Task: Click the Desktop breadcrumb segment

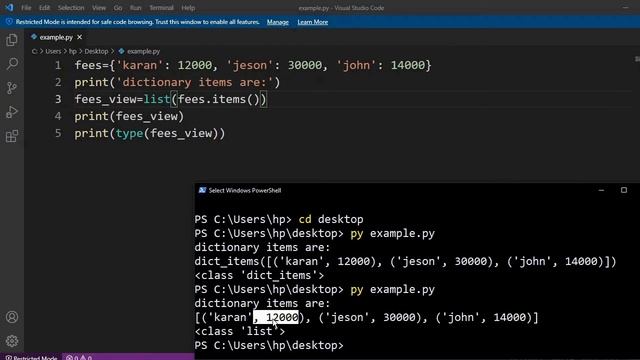Action: pos(96,51)
